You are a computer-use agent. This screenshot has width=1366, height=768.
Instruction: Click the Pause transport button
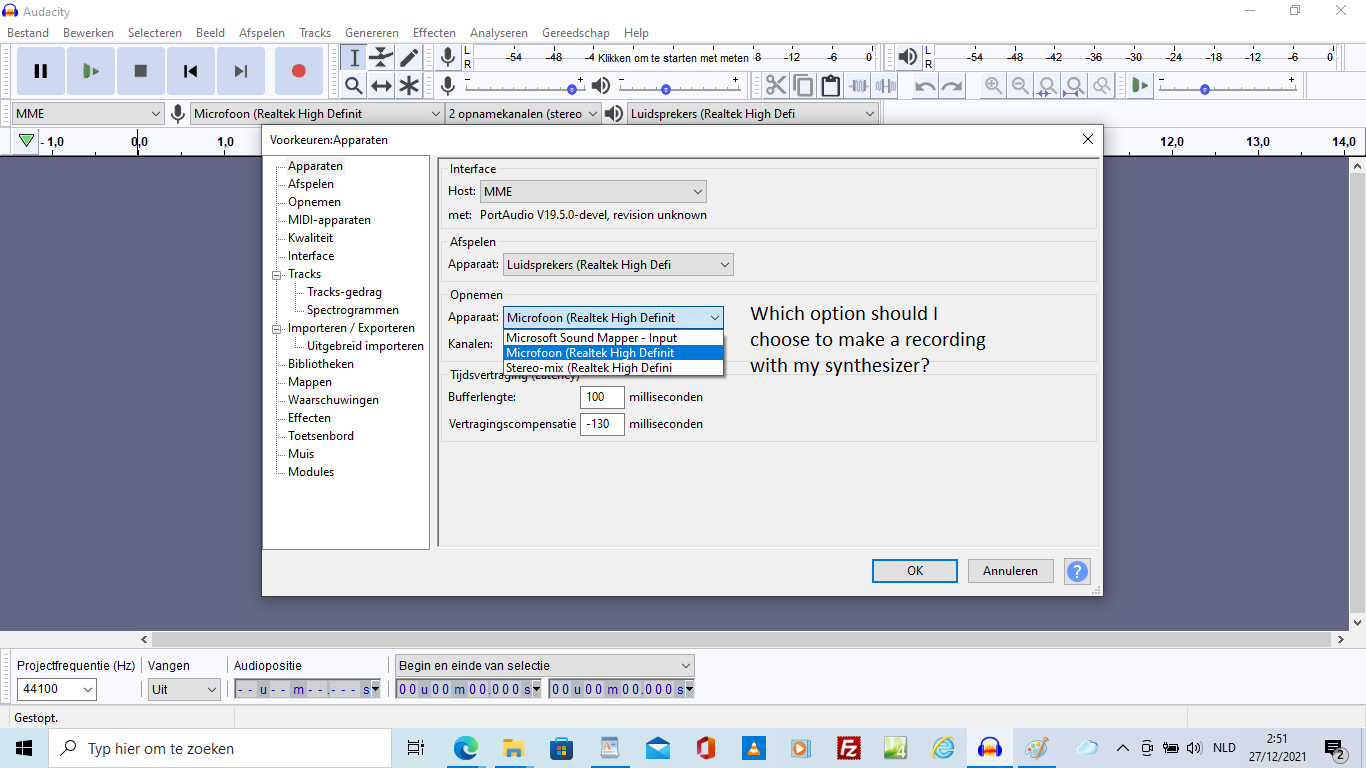[41, 71]
